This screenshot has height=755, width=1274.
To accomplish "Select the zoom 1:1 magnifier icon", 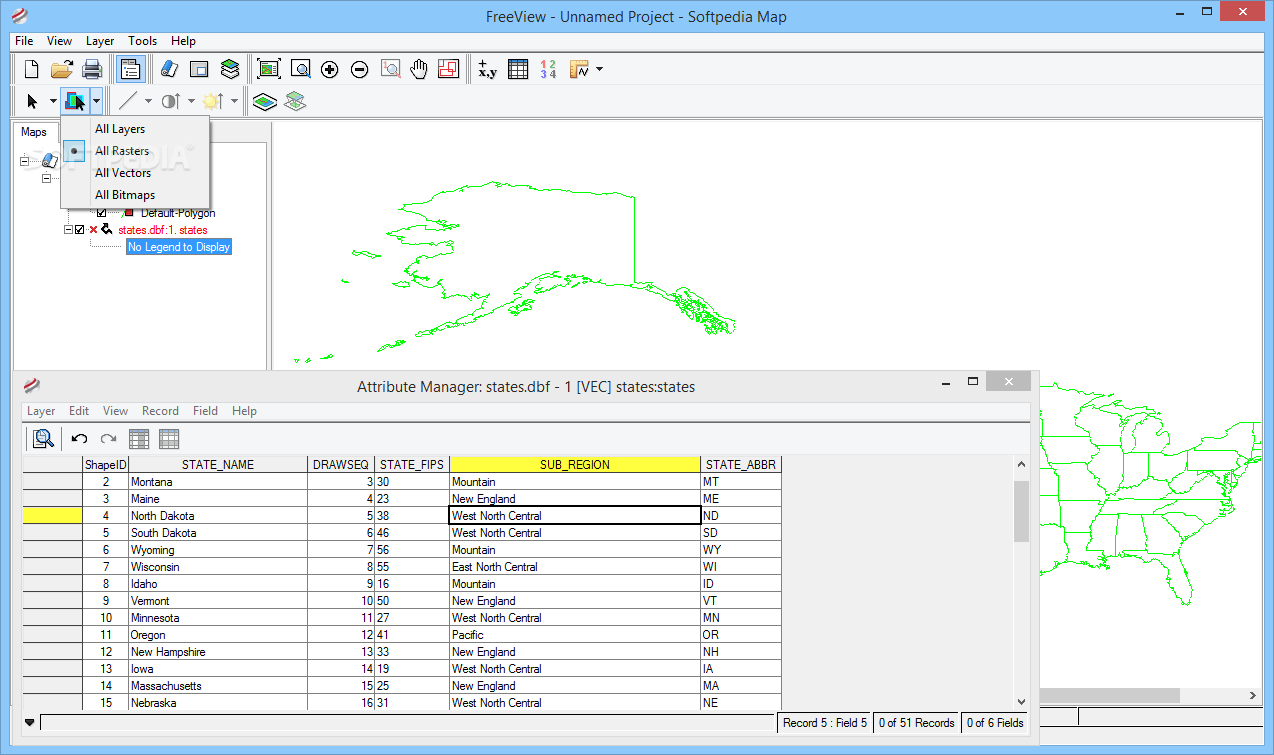I will coord(390,69).
